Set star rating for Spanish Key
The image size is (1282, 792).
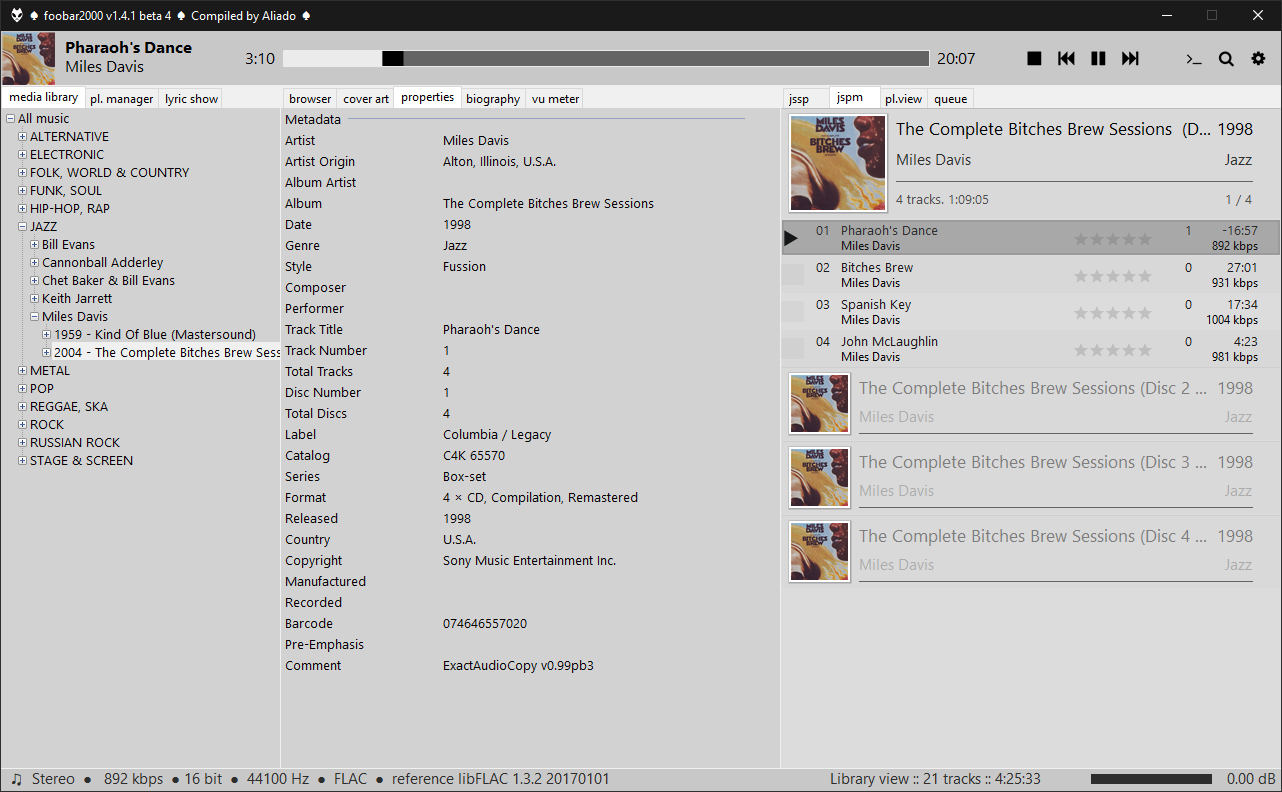click(x=1112, y=313)
